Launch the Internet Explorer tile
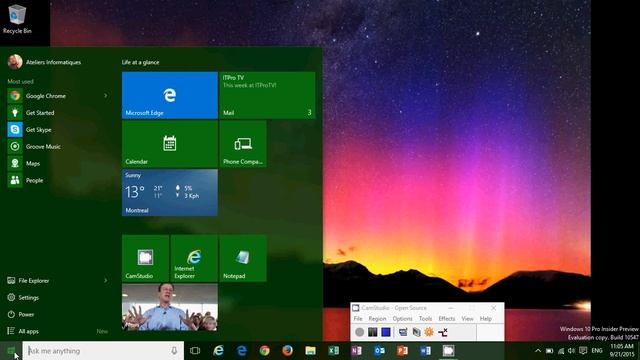This screenshot has height=360, width=640. pyautogui.click(x=194, y=258)
